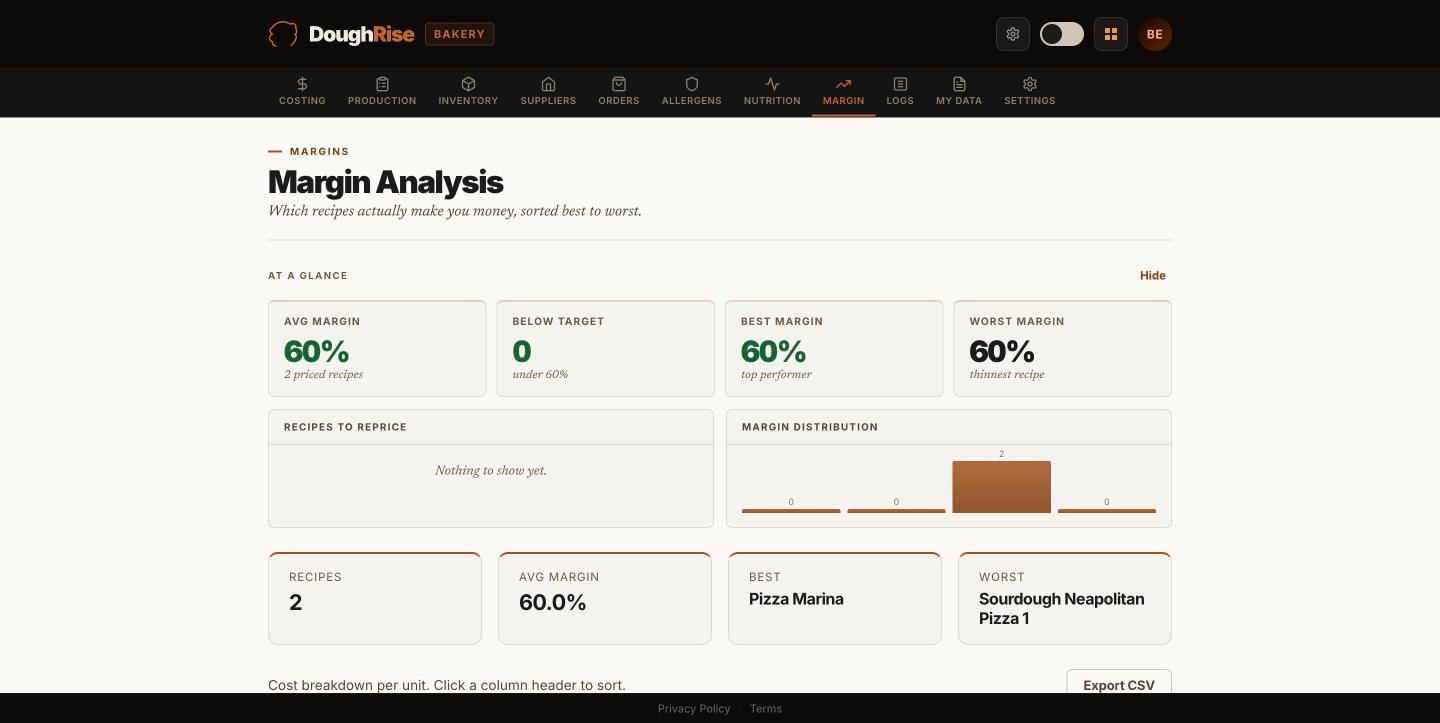Open the gear settings icon in header
This screenshot has width=1440, height=723.
1013,34
